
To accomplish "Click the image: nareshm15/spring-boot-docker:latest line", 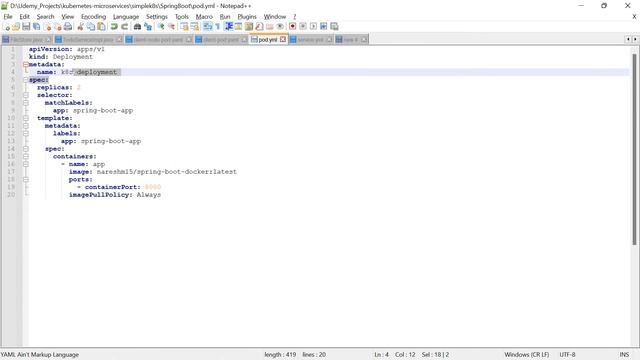I will (153, 172).
